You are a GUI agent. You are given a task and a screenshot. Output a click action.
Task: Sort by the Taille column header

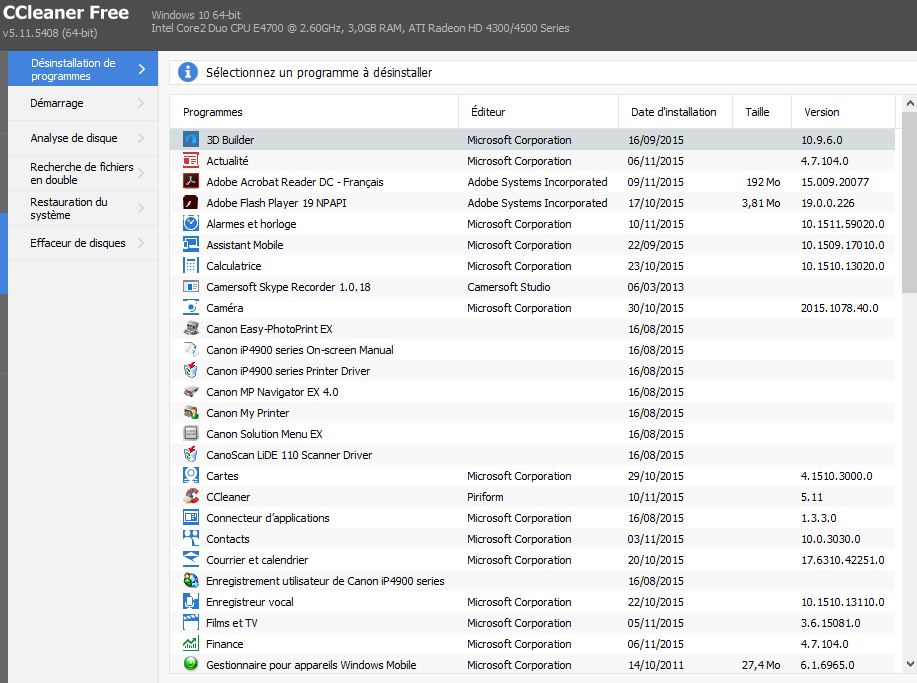pos(762,112)
